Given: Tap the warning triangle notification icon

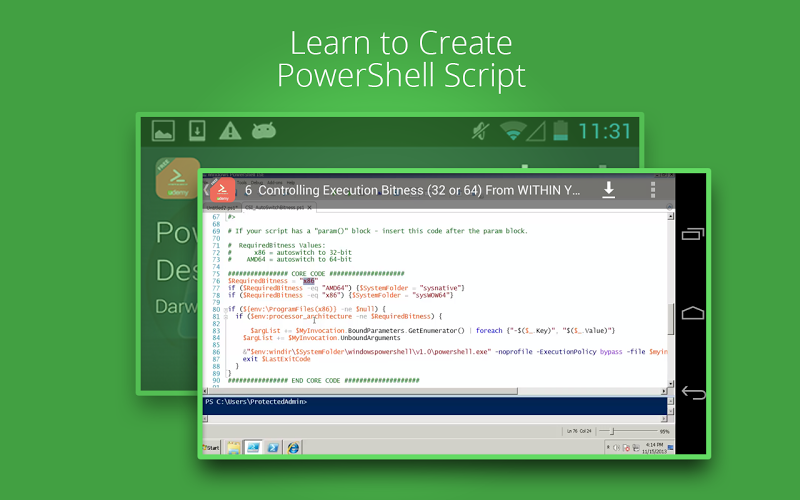Looking at the screenshot, I should point(230,131).
